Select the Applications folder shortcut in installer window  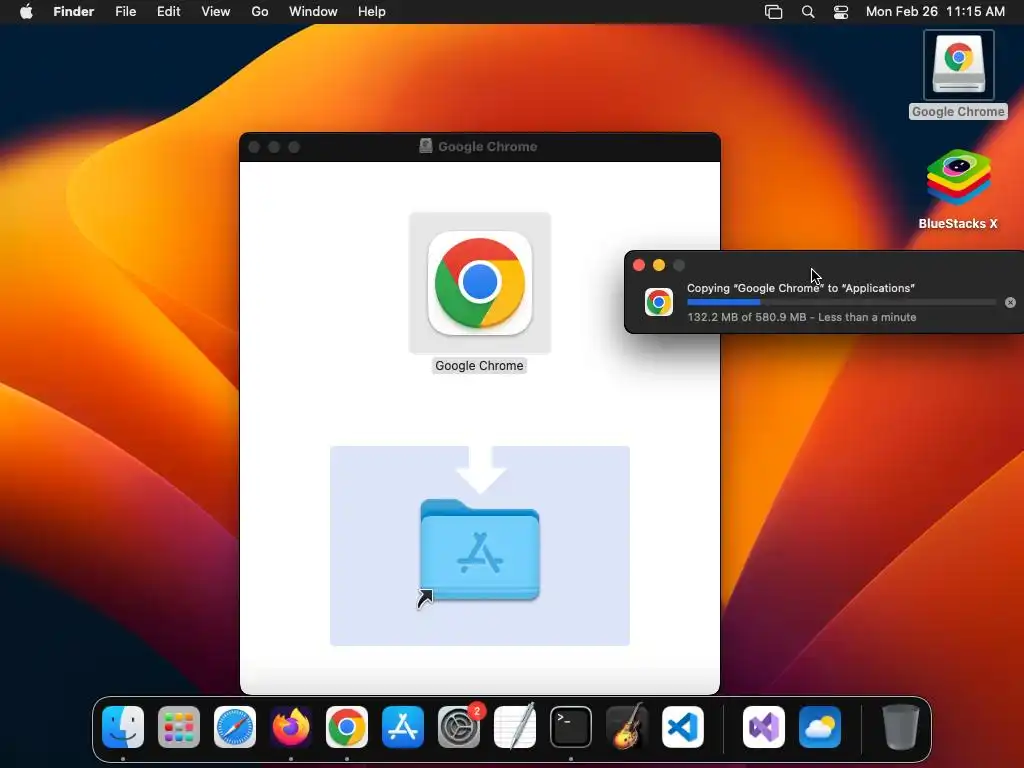pyautogui.click(x=479, y=551)
